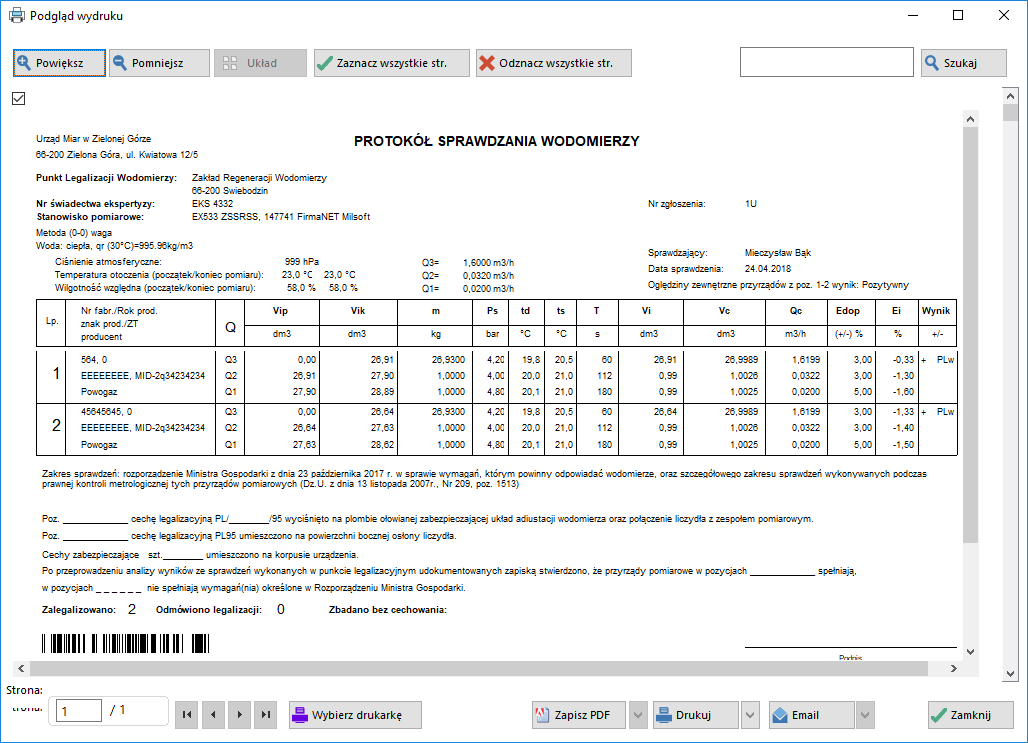1028x743 pixels.
Task: Click the printer icon in title bar
Action: [x=16, y=15]
